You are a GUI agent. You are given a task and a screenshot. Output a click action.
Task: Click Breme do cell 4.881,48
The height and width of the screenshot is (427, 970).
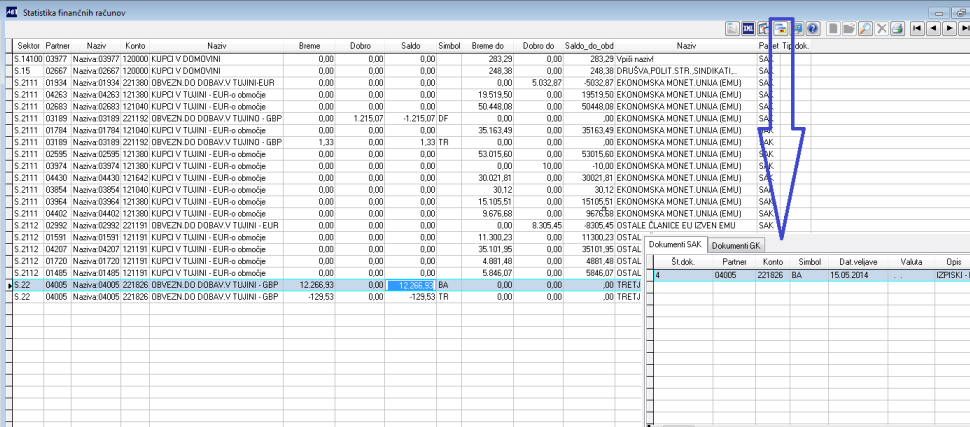488,261
